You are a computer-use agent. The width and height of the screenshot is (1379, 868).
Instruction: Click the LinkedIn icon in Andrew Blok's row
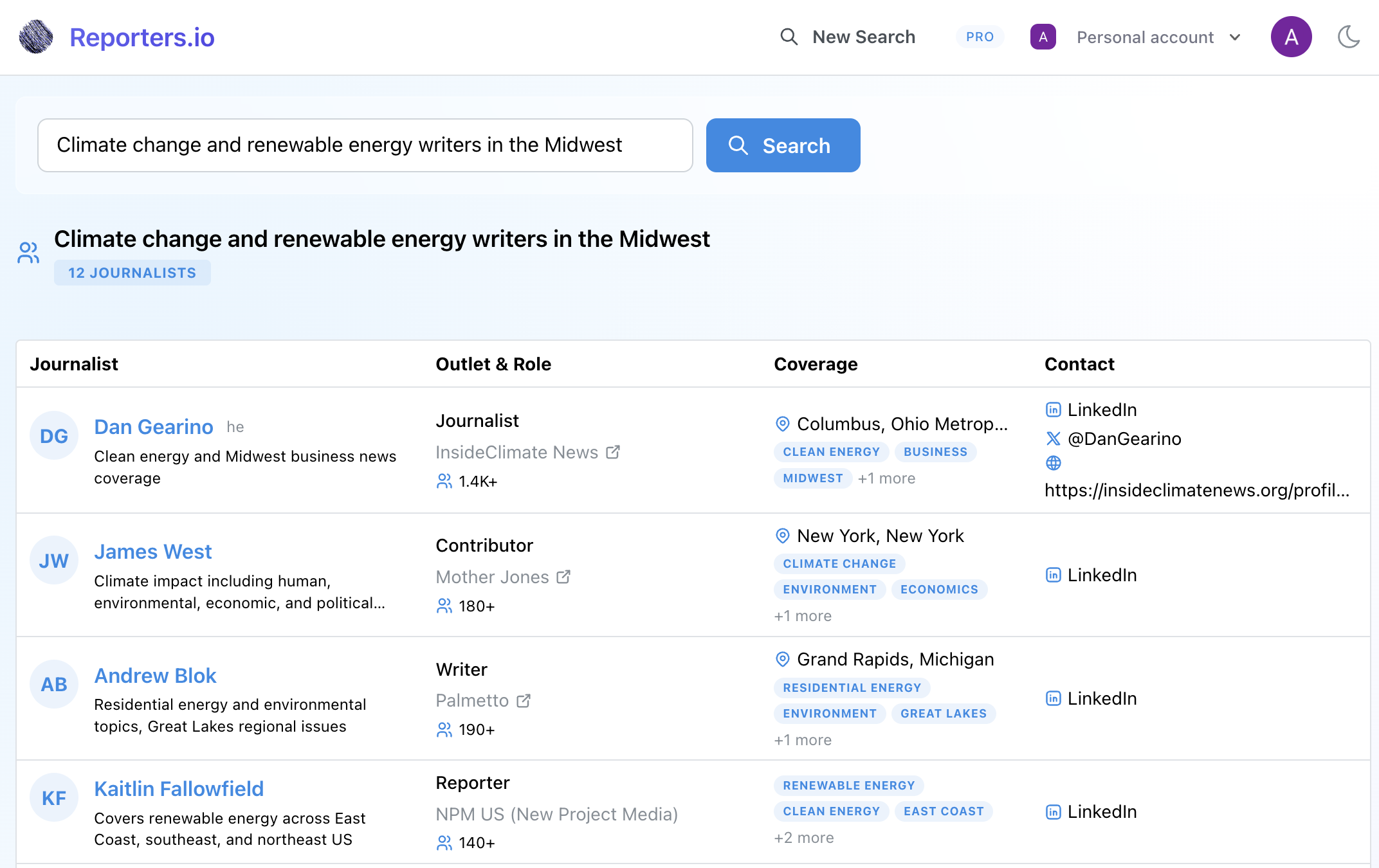[x=1053, y=698]
